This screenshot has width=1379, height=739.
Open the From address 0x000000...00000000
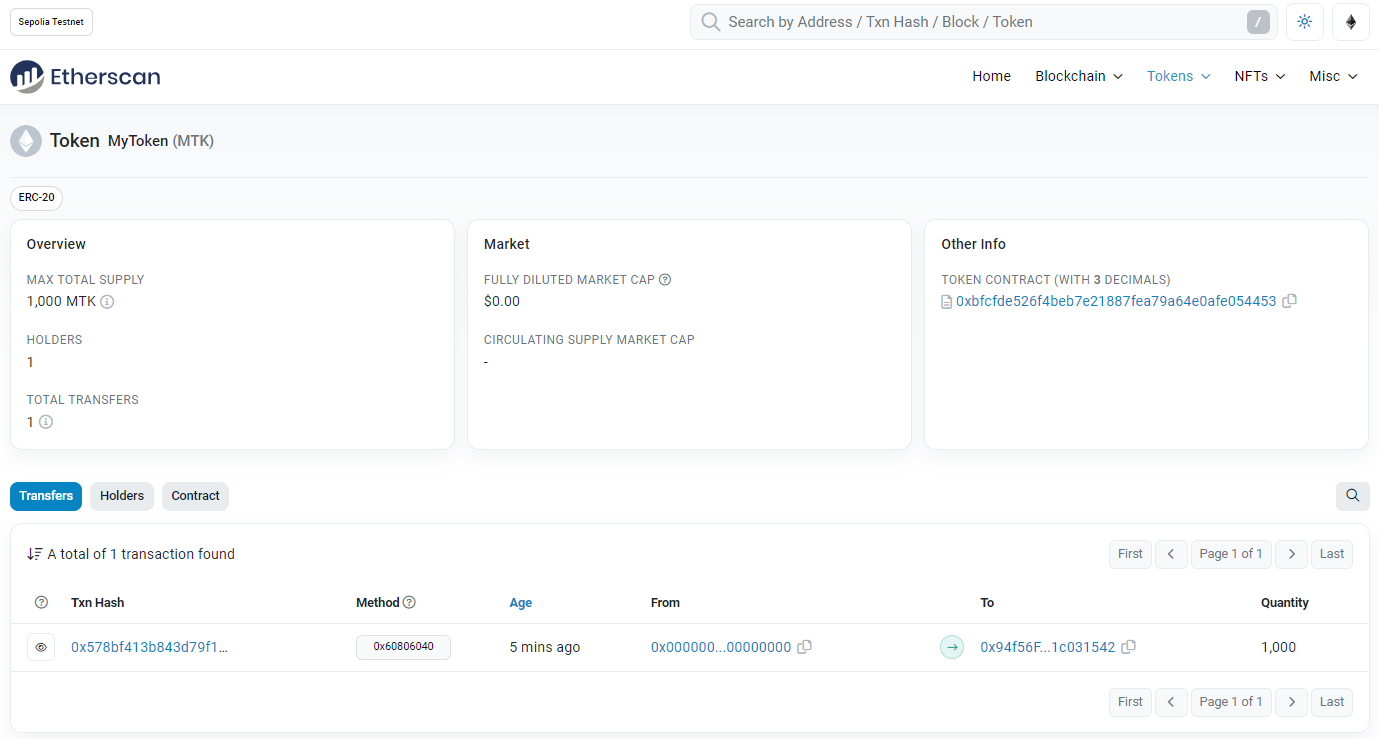click(x=721, y=647)
